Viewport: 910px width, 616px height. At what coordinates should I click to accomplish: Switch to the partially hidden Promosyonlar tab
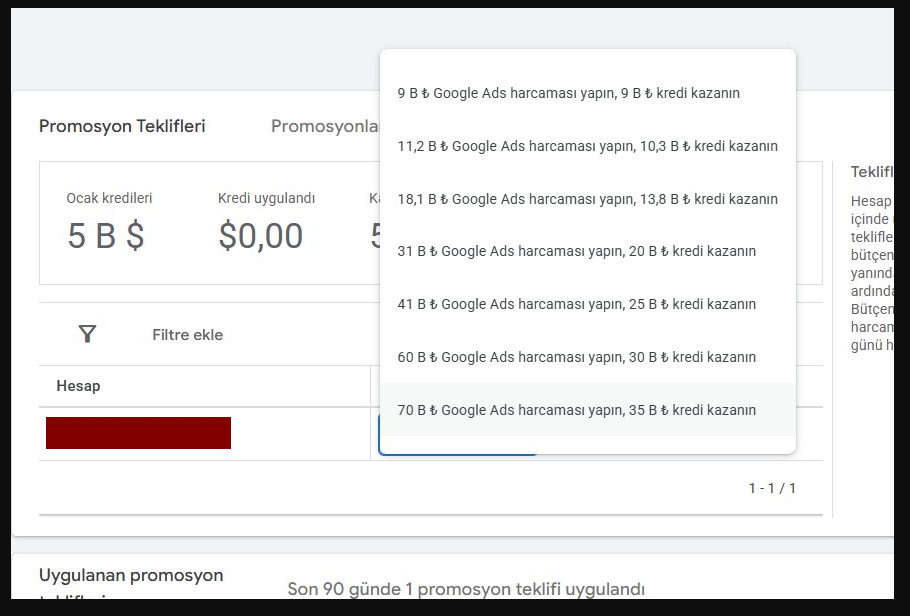point(325,126)
